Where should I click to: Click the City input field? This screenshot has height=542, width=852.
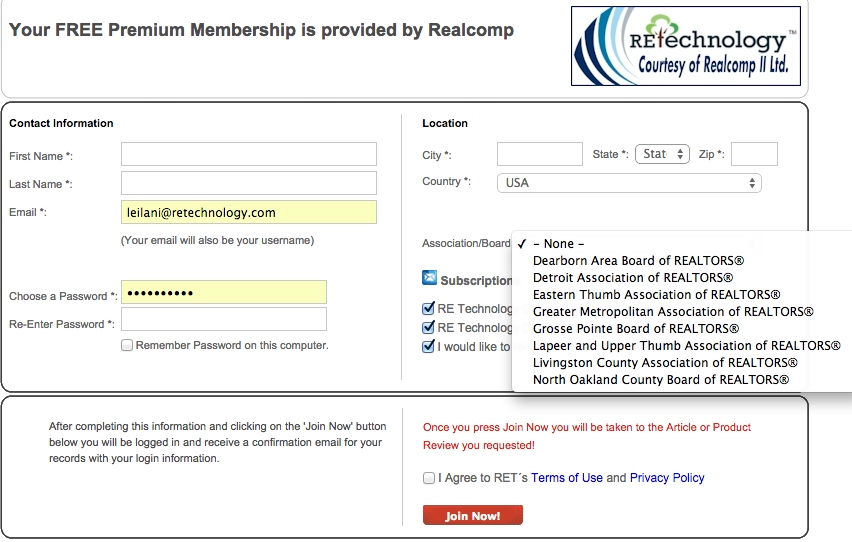(540, 154)
